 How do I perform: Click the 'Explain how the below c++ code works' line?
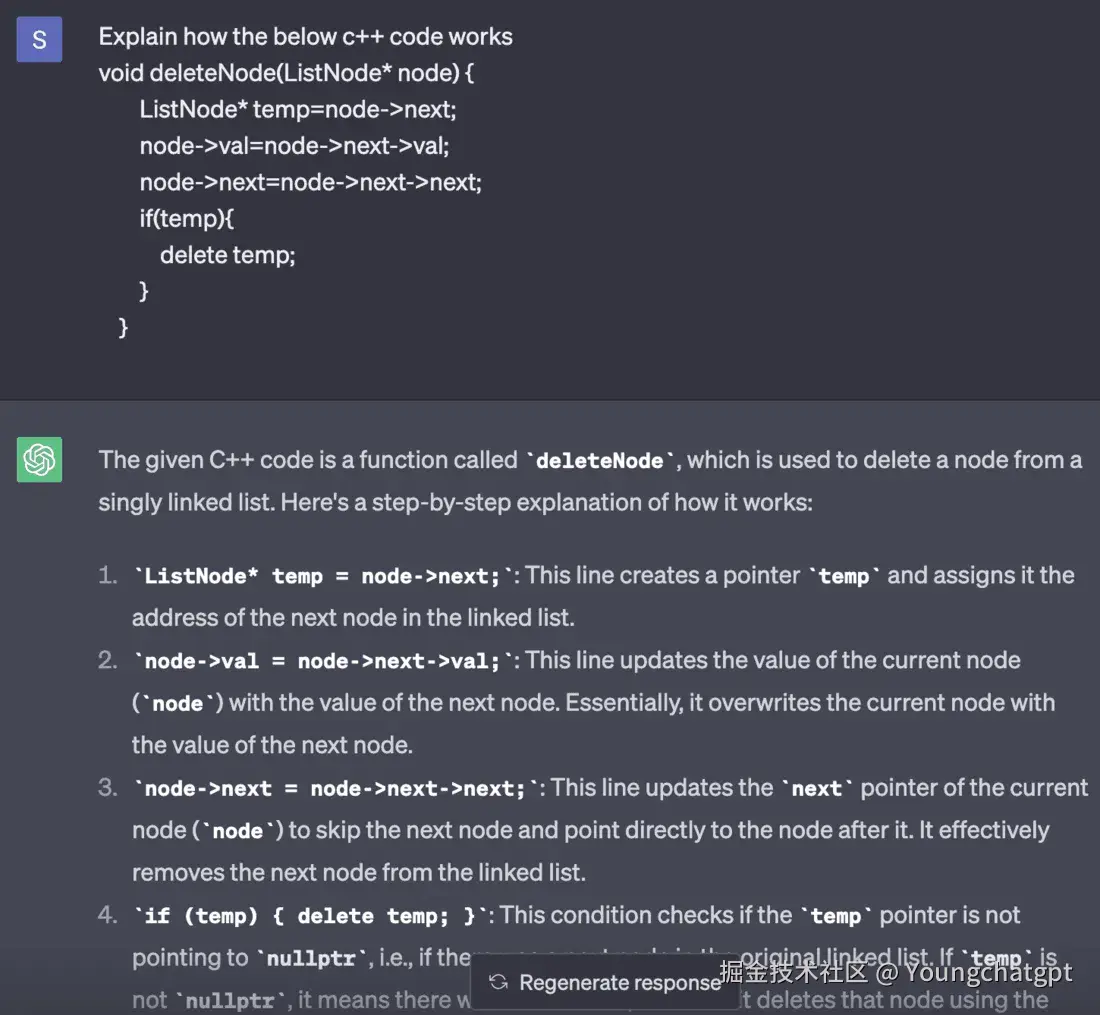coord(305,37)
